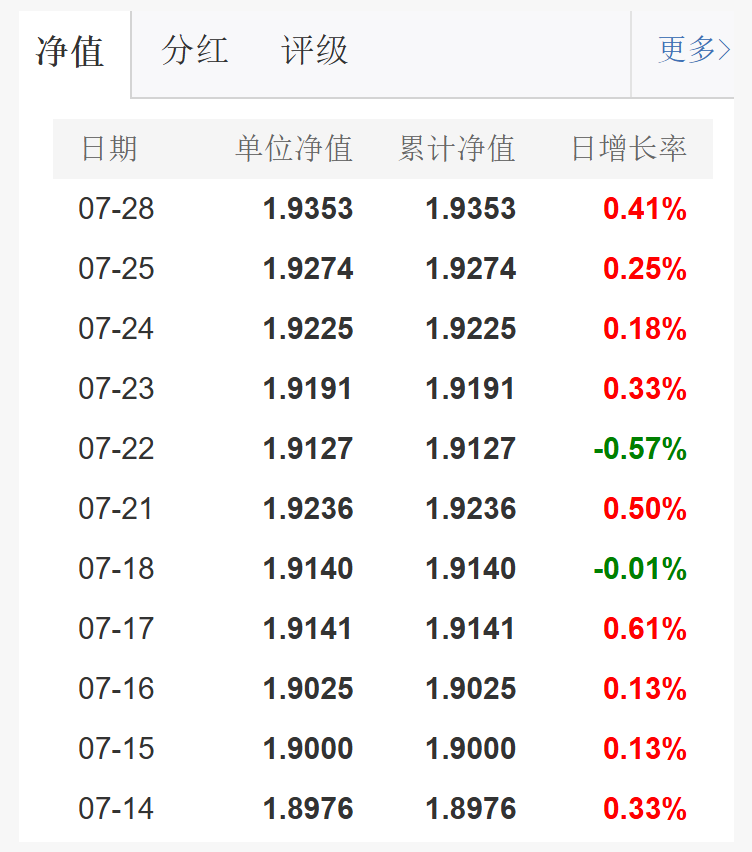
Task: Click the date 07-28
Action: pos(116,209)
